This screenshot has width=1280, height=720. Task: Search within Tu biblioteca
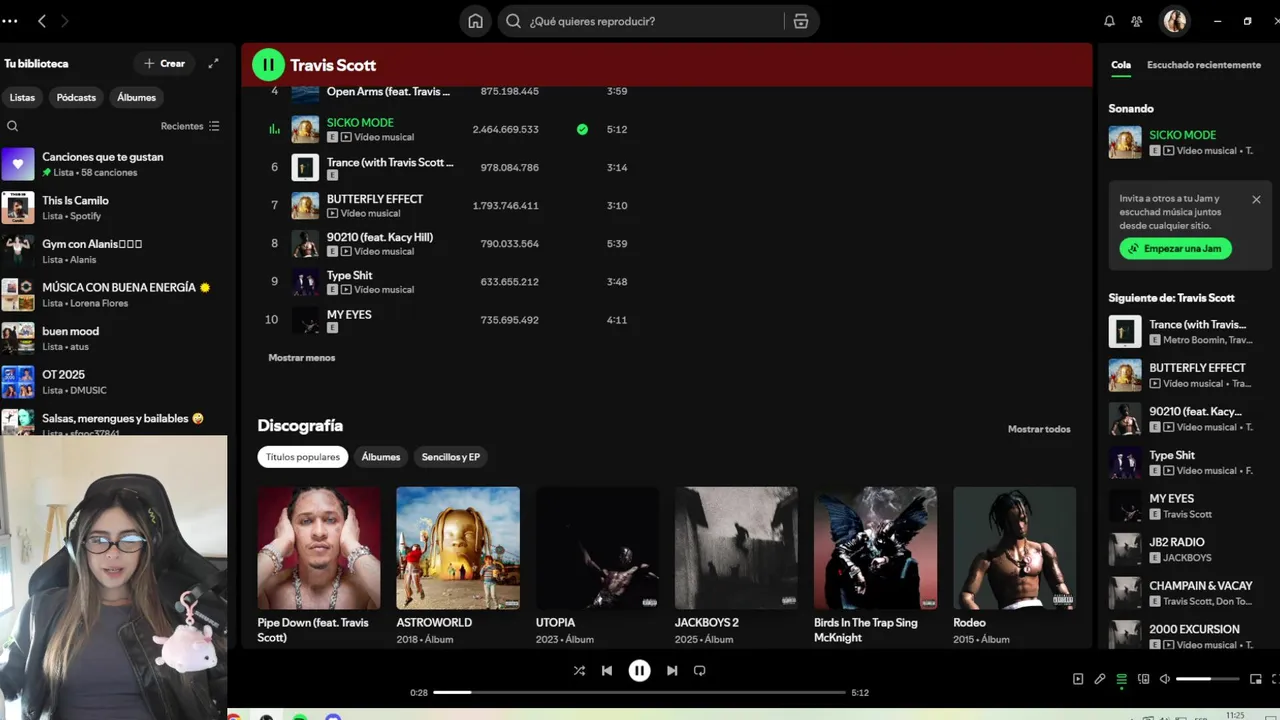pyautogui.click(x=13, y=126)
